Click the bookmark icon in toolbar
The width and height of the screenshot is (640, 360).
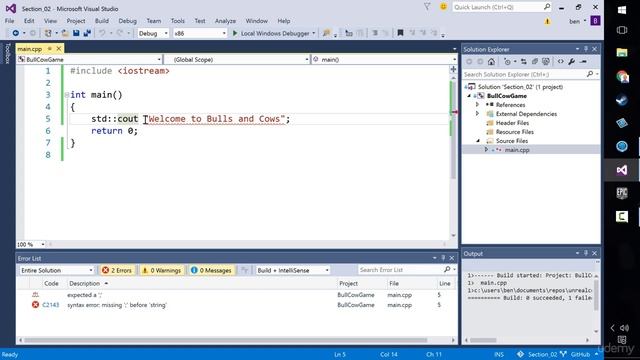(400, 33)
